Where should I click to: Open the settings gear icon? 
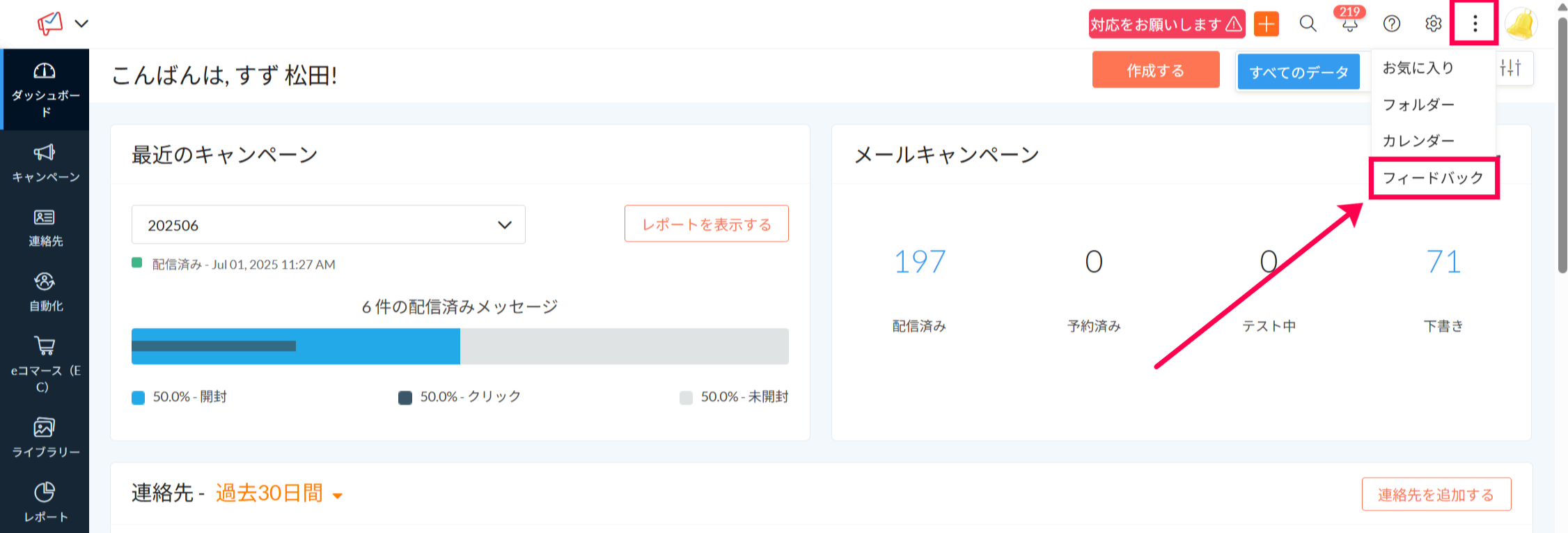point(1433,24)
